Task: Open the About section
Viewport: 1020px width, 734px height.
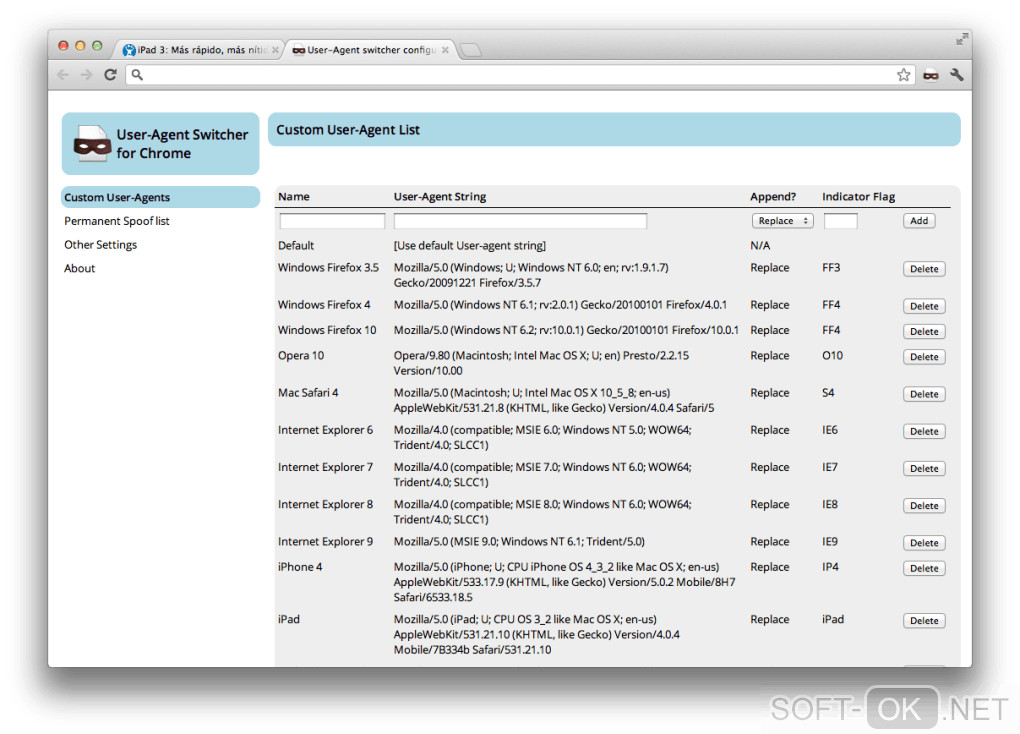Action: click(x=79, y=268)
